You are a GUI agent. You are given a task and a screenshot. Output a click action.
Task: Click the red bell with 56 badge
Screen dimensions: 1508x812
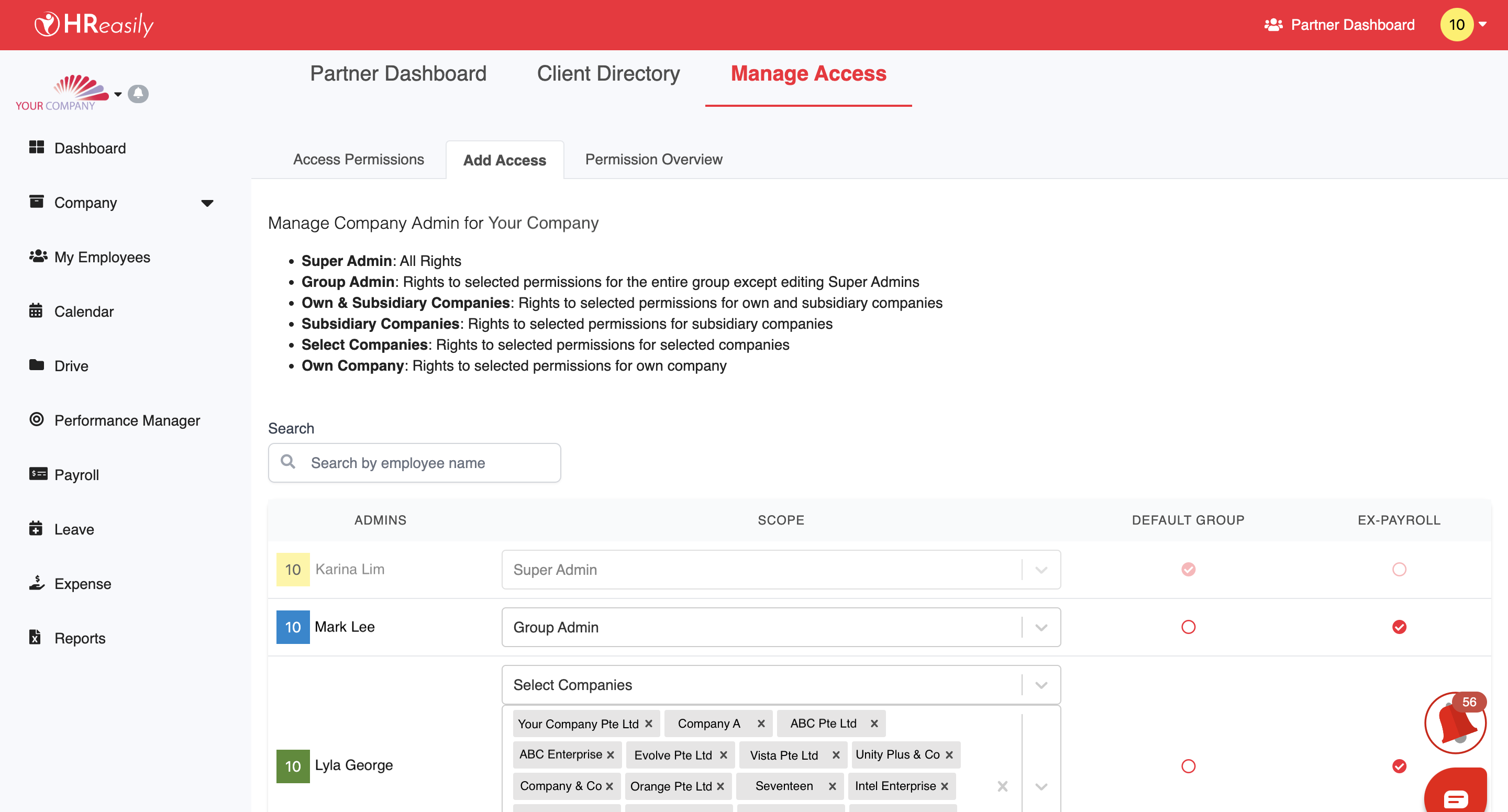(1455, 722)
